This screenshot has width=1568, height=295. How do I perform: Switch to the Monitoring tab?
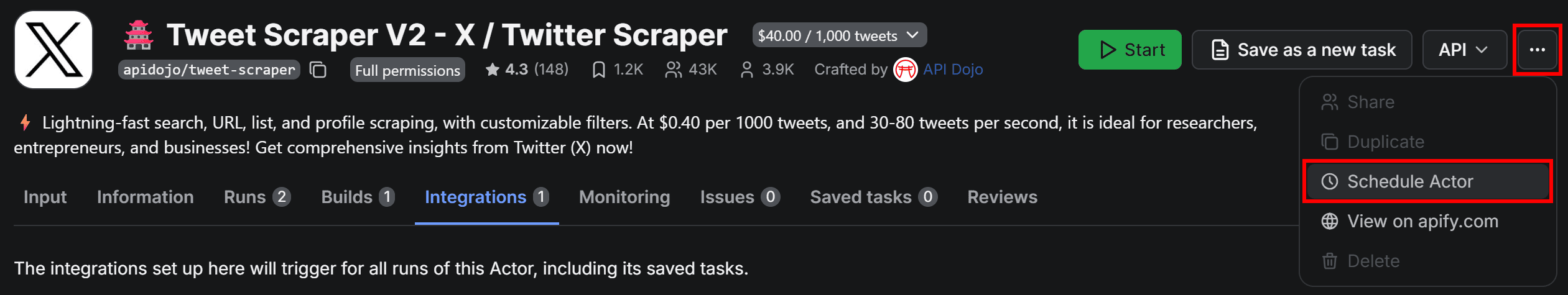pyautogui.click(x=624, y=197)
